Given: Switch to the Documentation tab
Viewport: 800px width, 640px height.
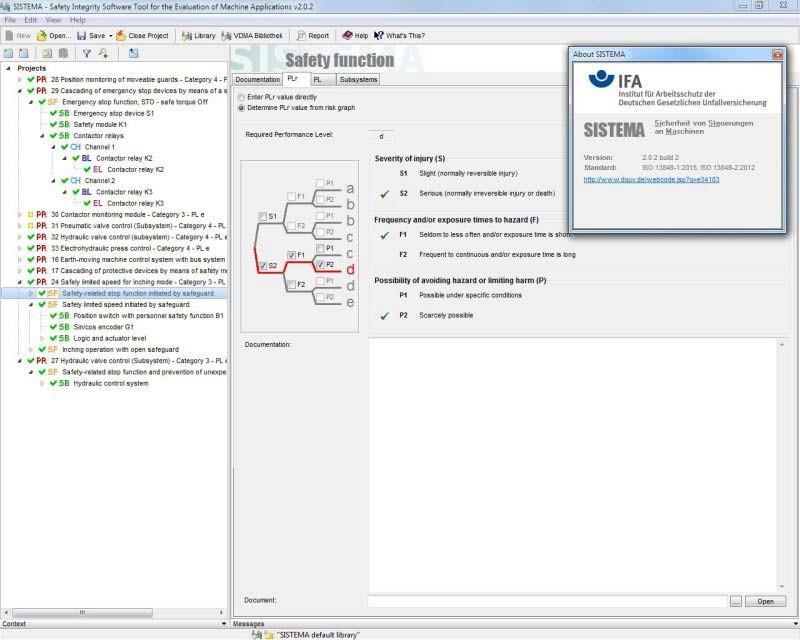Looking at the screenshot, I should pyautogui.click(x=258, y=80).
